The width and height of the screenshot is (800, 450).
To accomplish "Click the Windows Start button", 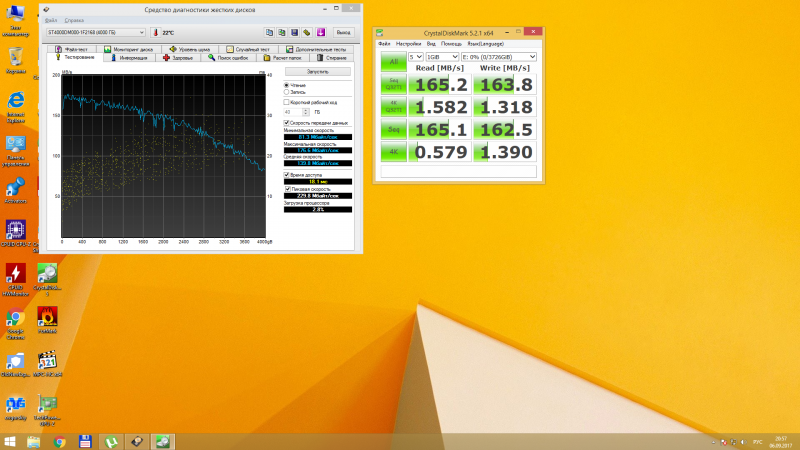I will pos(12,441).
